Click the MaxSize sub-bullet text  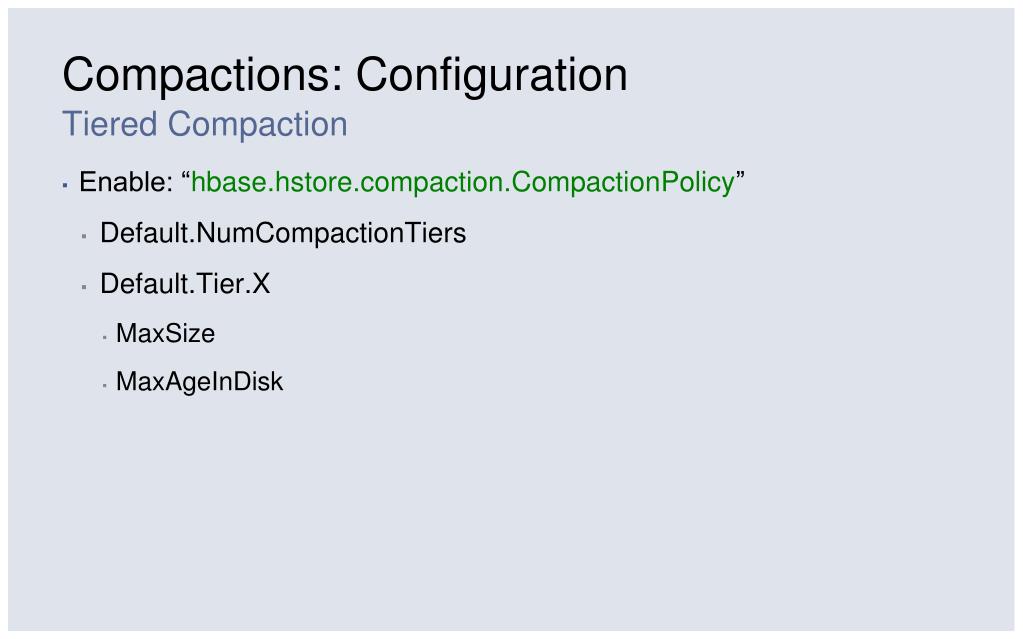[x=165, y=334]
